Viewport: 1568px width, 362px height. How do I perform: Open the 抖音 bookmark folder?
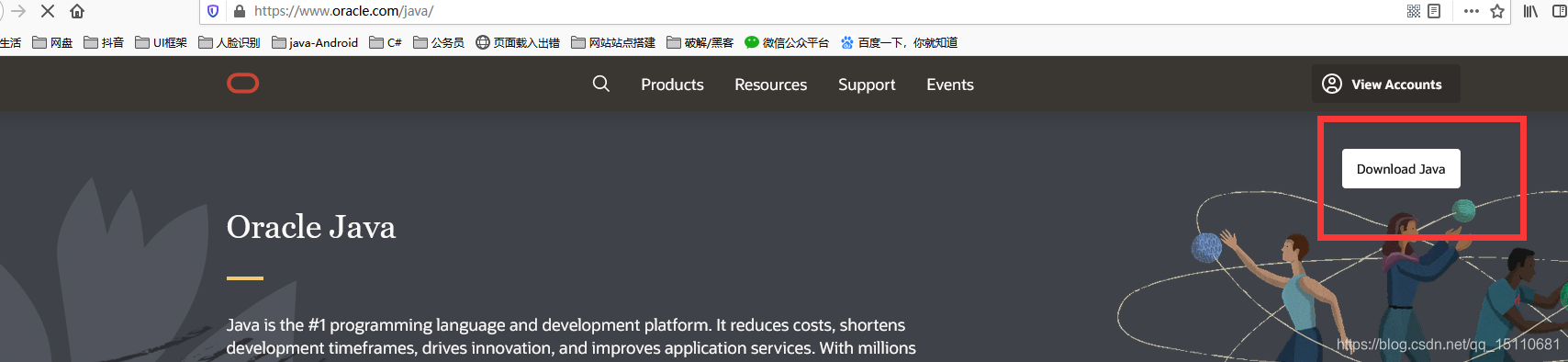click(104, 42)
